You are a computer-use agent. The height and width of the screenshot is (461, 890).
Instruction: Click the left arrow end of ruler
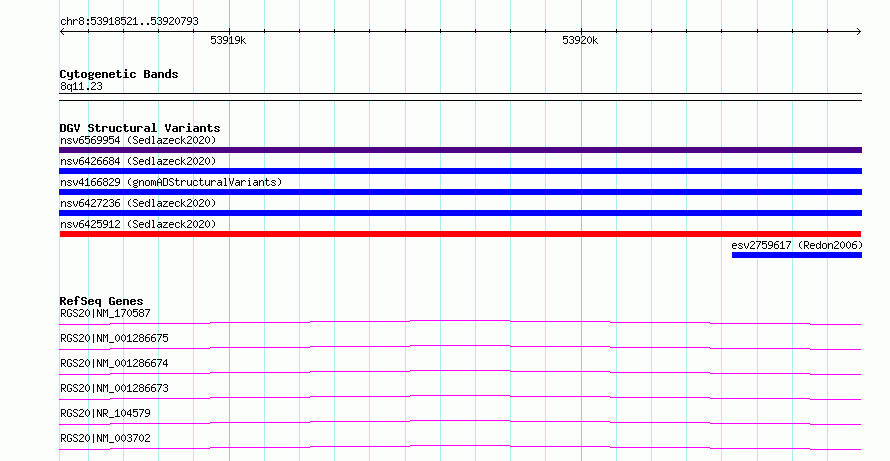[62, 31]
